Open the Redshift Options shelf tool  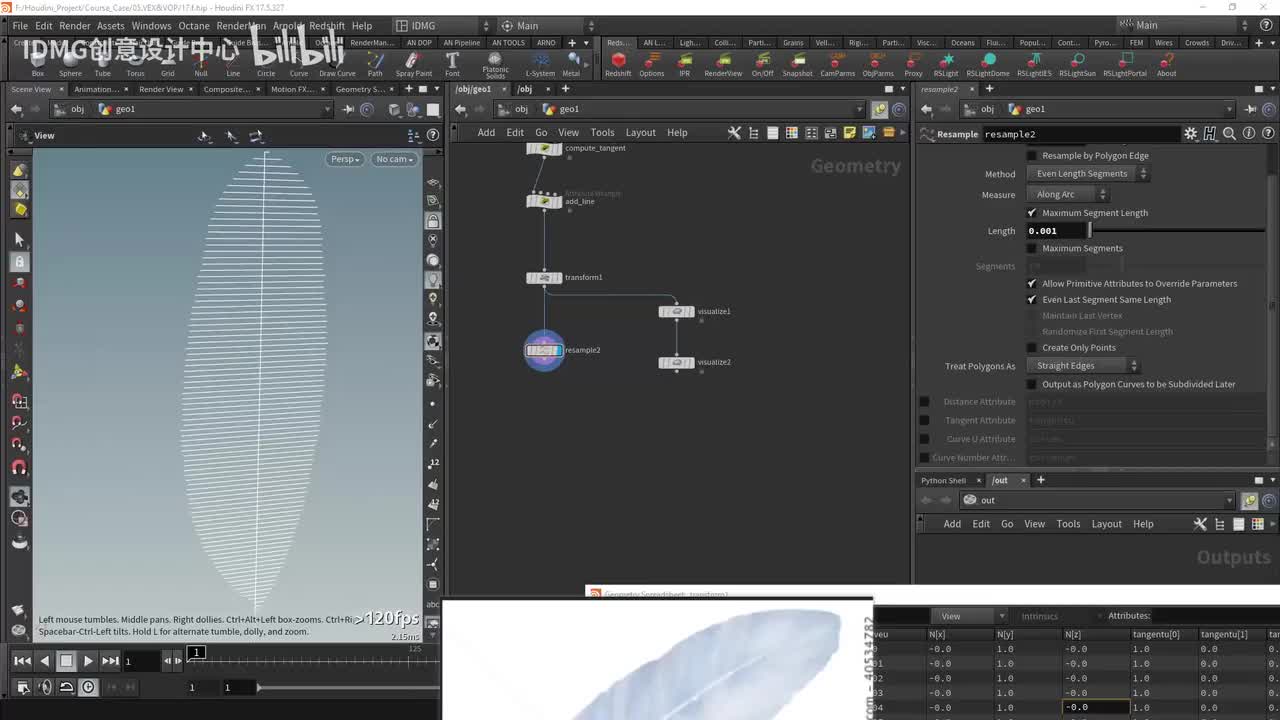coord(652,65)
